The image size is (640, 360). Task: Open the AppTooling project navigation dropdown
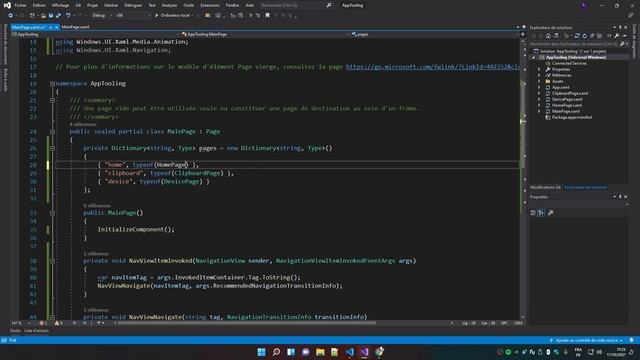coord(95,34)
